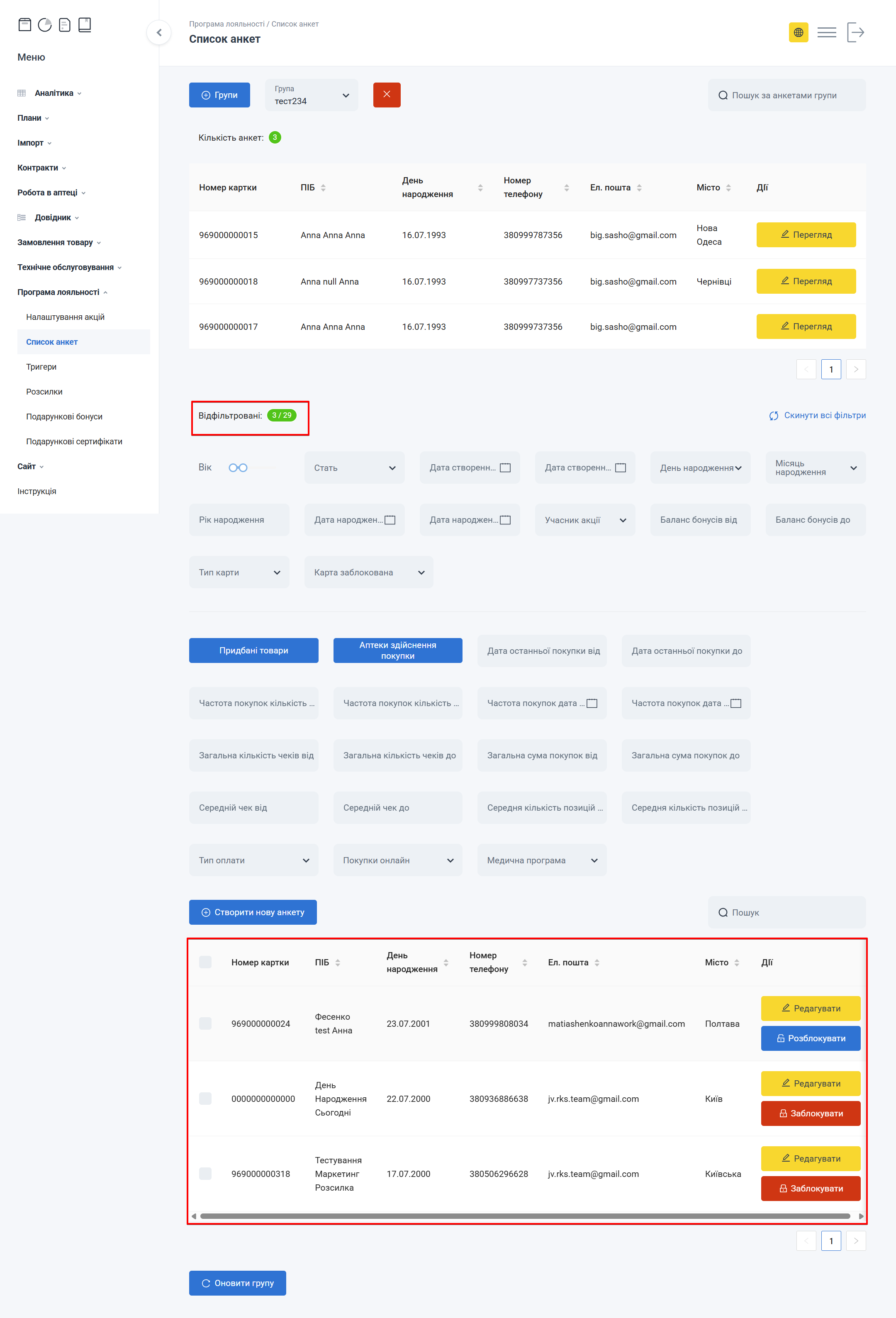Image resolution: width=896 pixels, height=1318 pixels.
Task: Sort first table by Номер телефону
Action: [566, 188]
